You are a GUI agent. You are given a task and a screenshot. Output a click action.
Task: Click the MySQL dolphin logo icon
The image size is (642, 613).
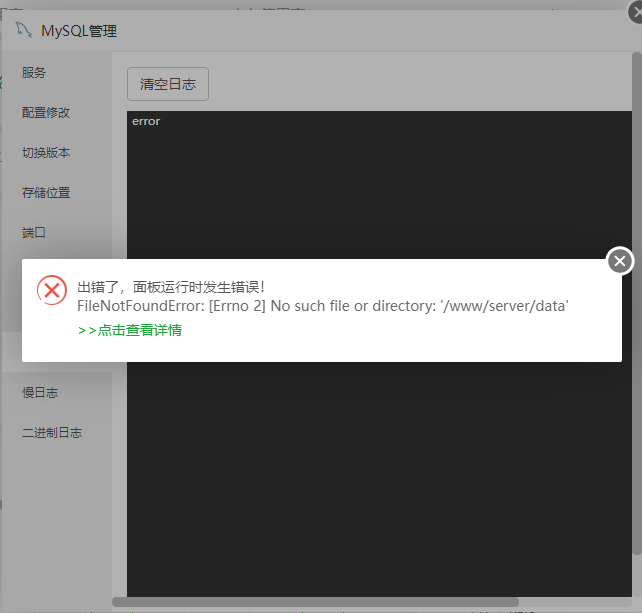(24, 30)
